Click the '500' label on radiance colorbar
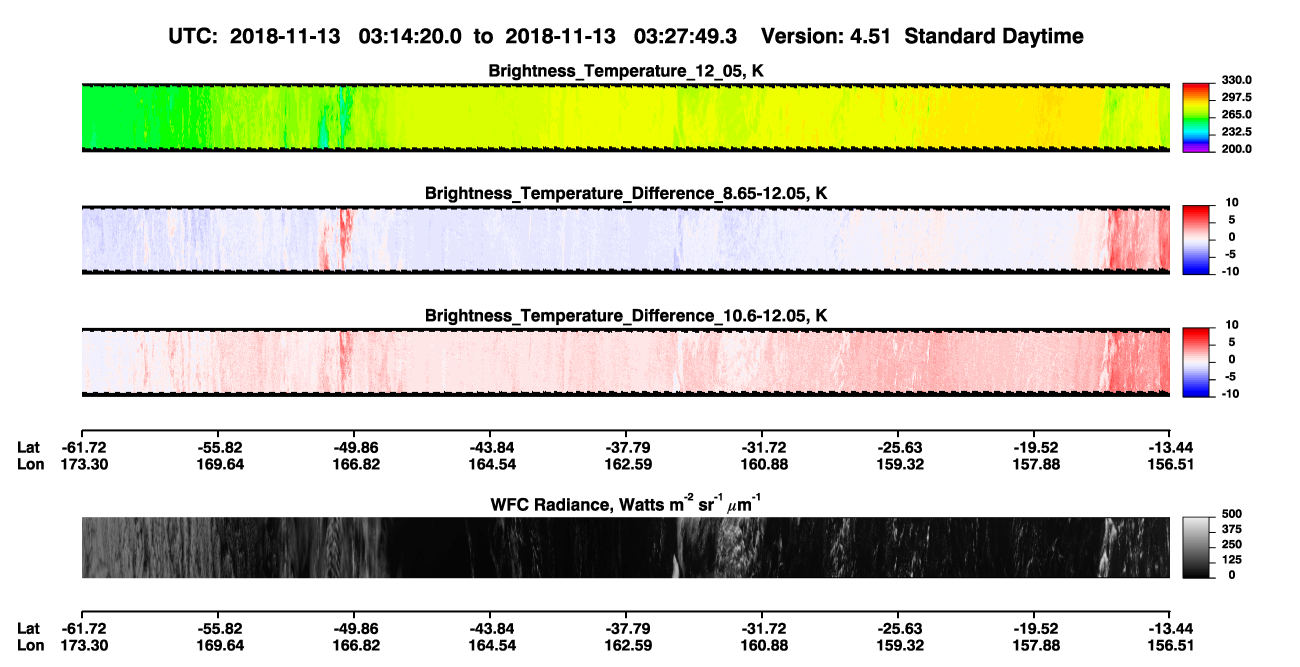 click(x=1231, y=515)
